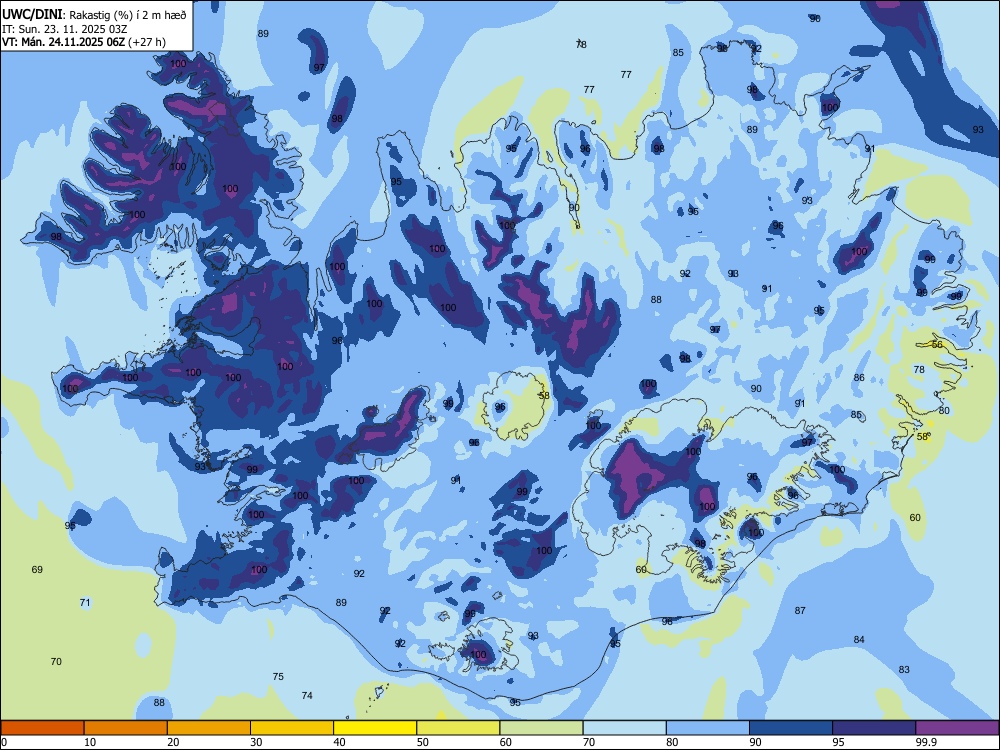Click the pale yellow 50–60 legend swatch
Image resolution: width=1000 pixels, height=750 pixels.
click(458, 728)
